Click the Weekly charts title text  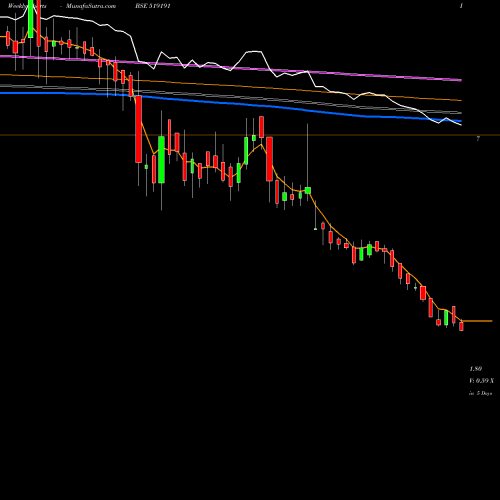[27, 6]
